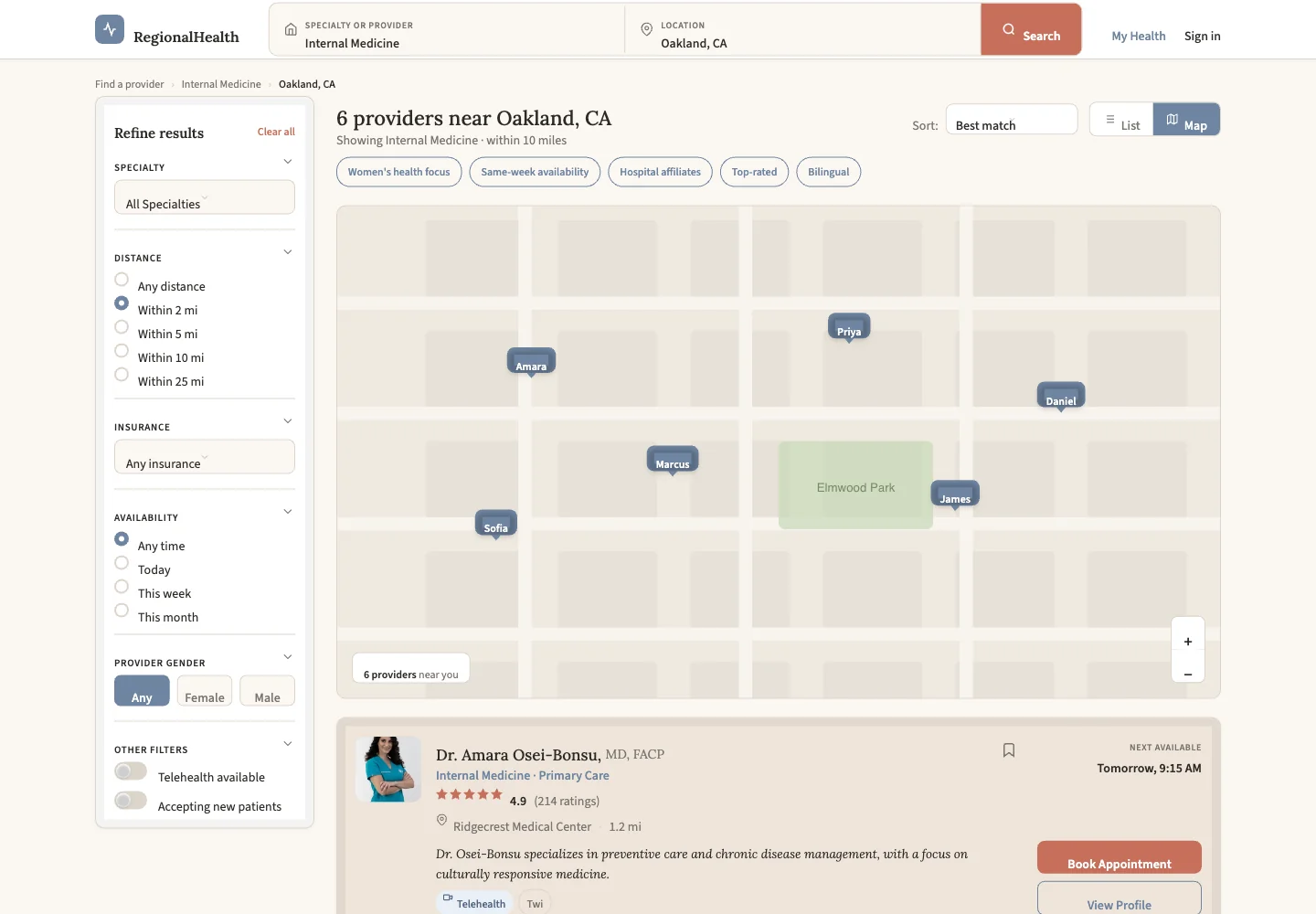Screen dimensions: 1316x914
Task: Click the RegionalHealth pulse logo icon
Action: (x=110, y=29)
